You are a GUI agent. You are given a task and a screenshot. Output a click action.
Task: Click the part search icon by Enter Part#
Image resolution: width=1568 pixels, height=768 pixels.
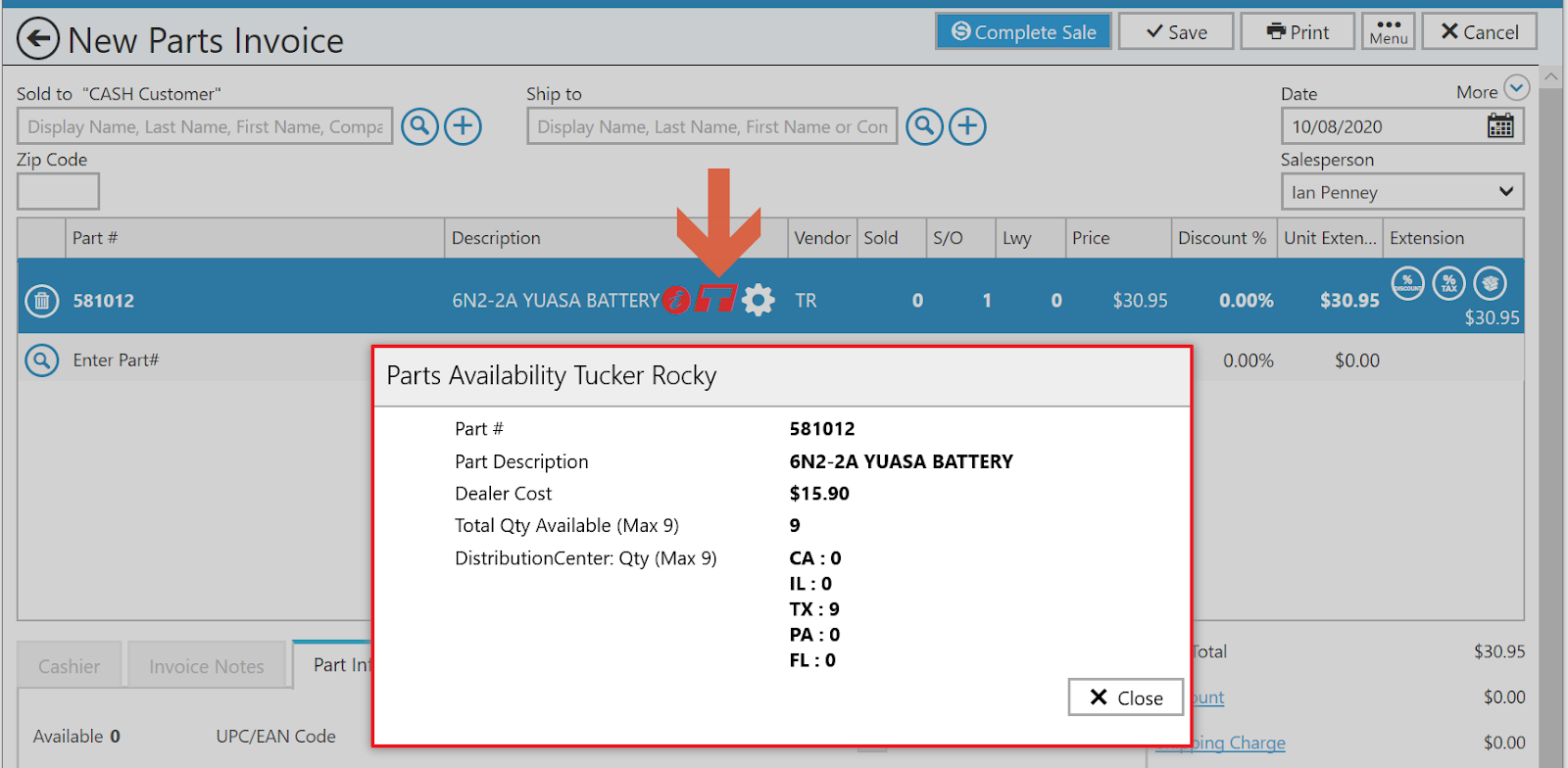[x=41, y=360]
